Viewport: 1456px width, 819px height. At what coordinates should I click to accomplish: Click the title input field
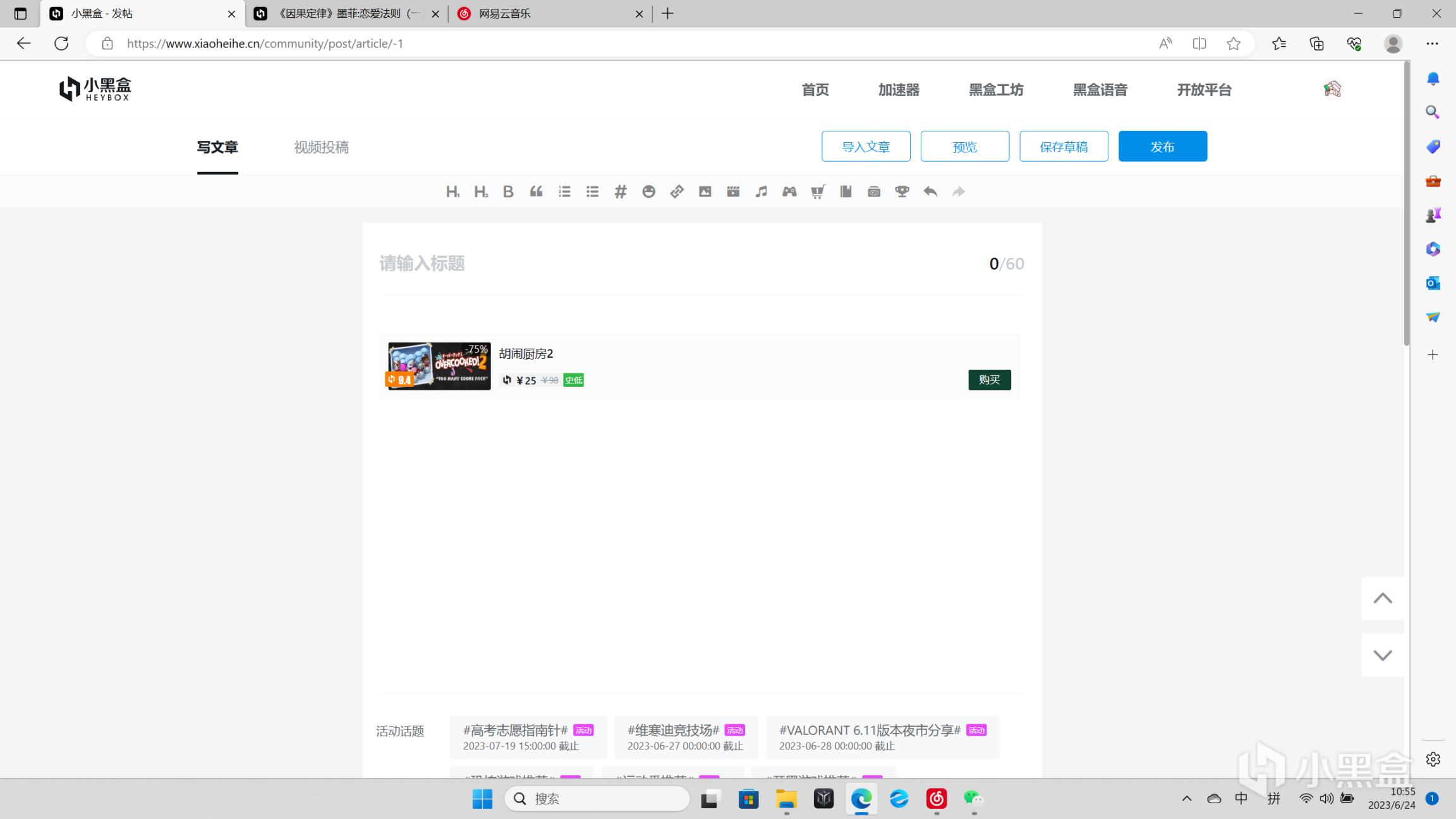(676, 264)
